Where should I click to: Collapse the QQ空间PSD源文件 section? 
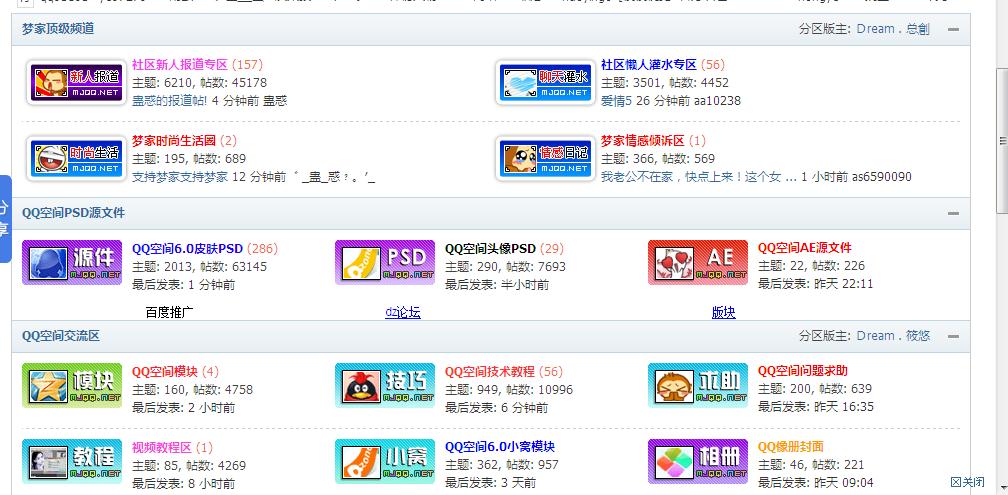[953, 213]
